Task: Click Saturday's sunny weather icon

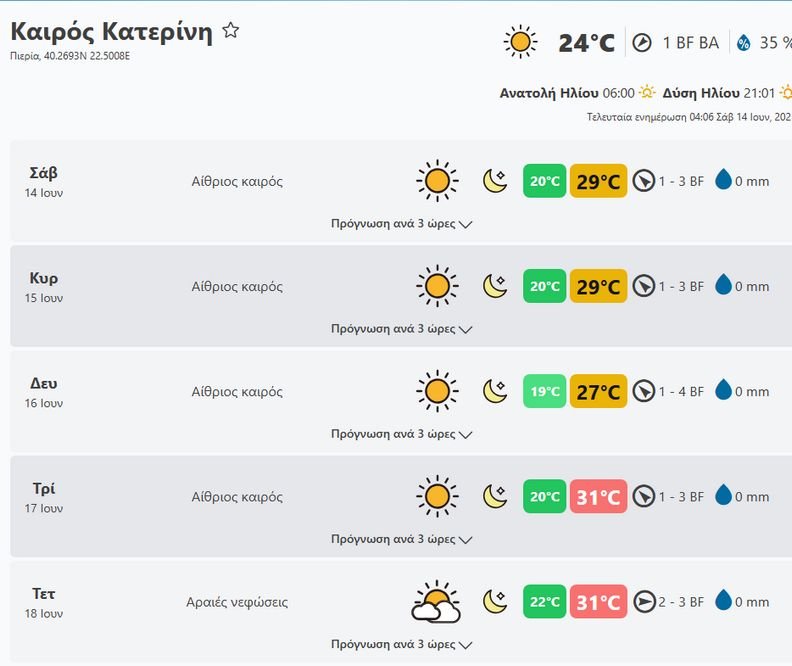Action: 437,181
